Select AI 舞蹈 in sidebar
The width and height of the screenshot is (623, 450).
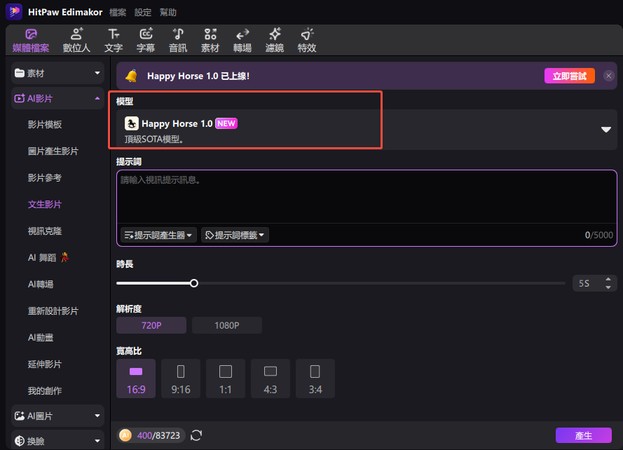(48, 258)
